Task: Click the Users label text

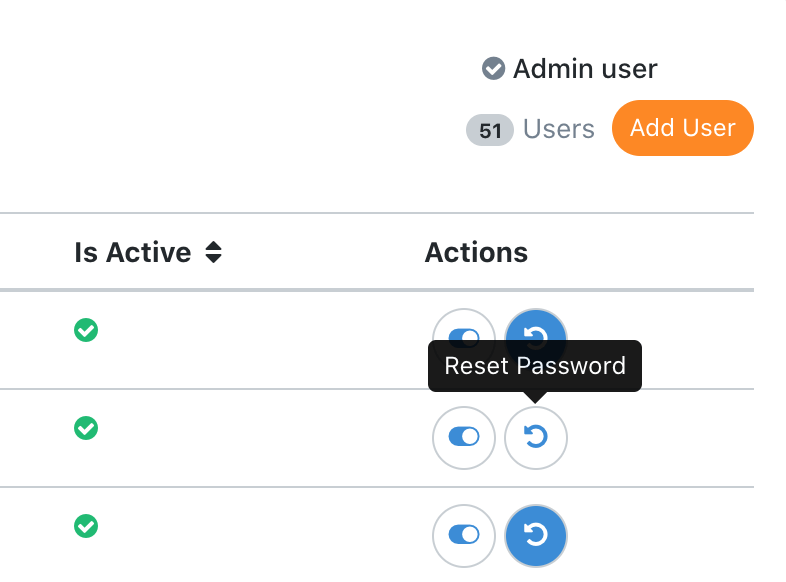Action: (x=559, y=129)
